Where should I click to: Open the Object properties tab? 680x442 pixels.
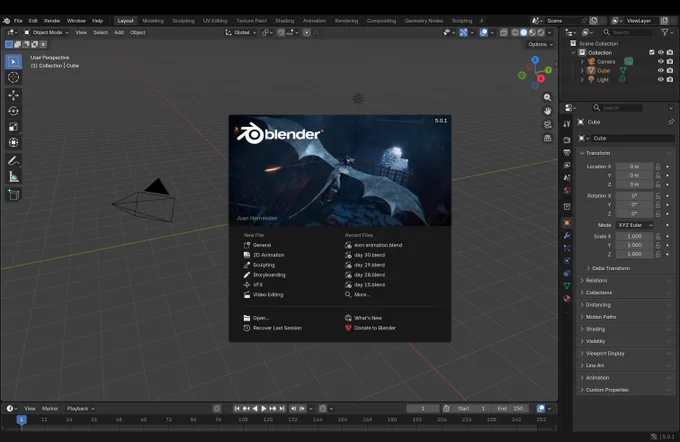567,223
